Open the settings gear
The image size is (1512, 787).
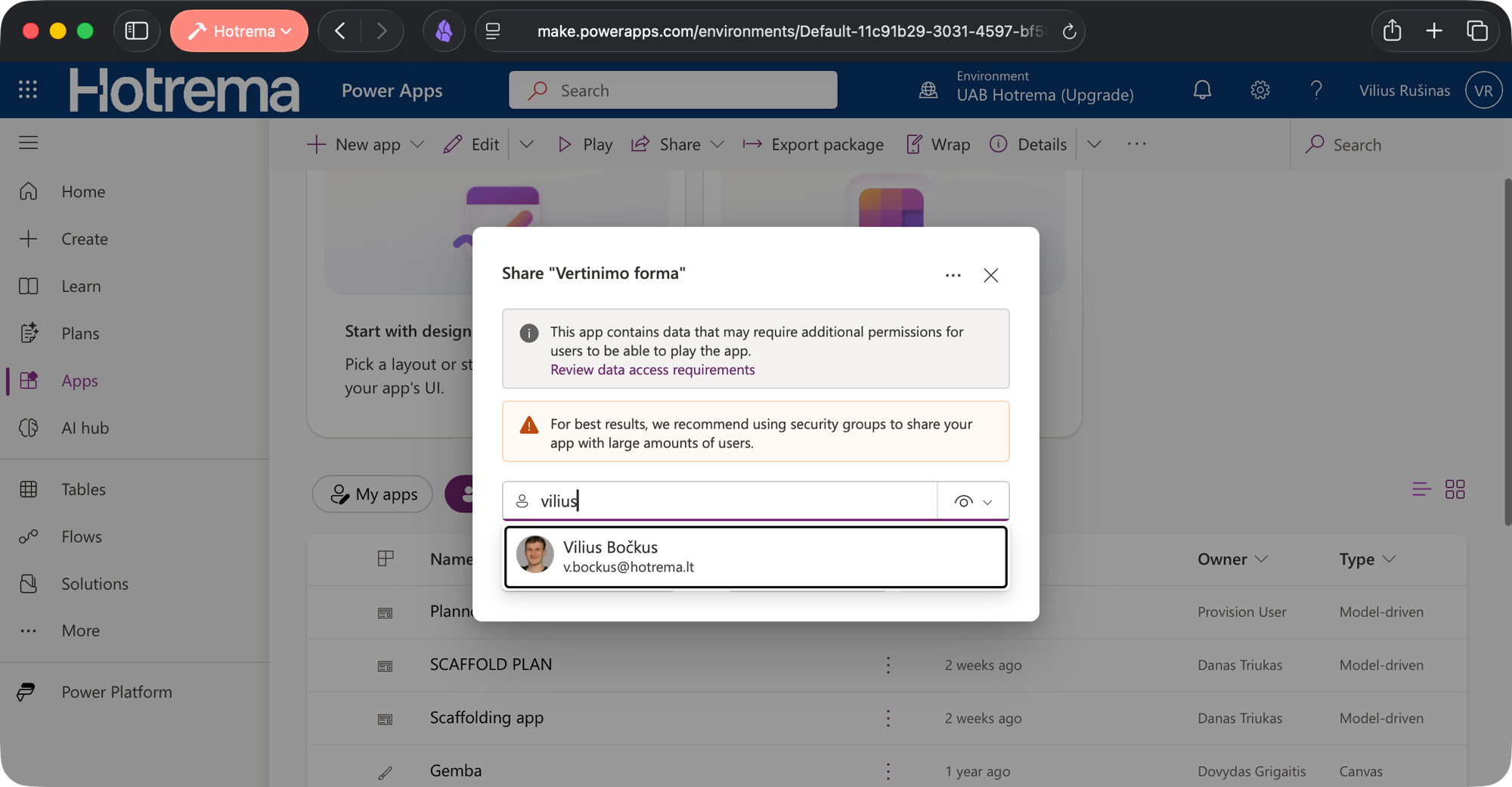tap(1259, 90)
